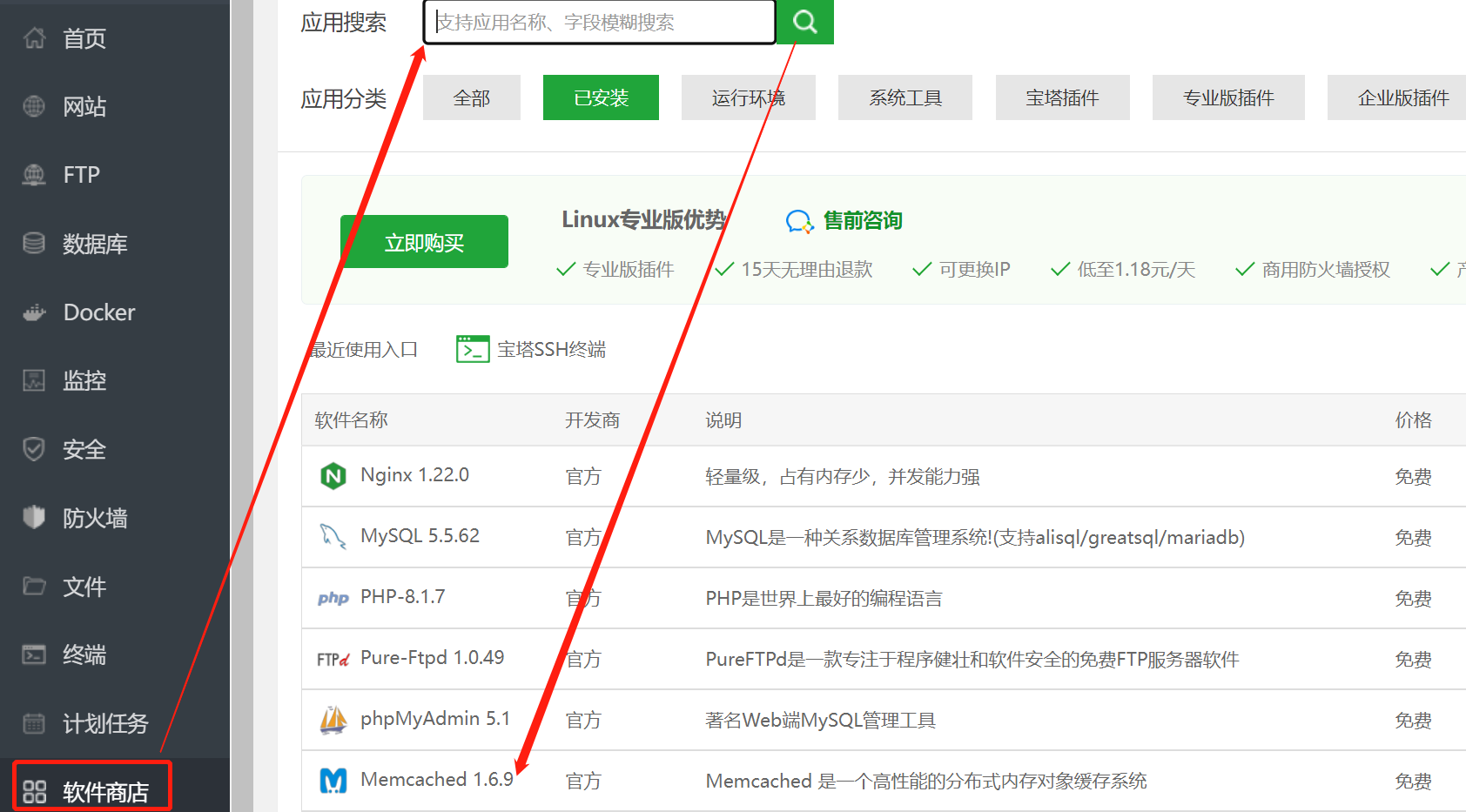Click inside the application search field
Image resolution: width=1466 pixels, height=812 pixels.
(x=598, y=22)
